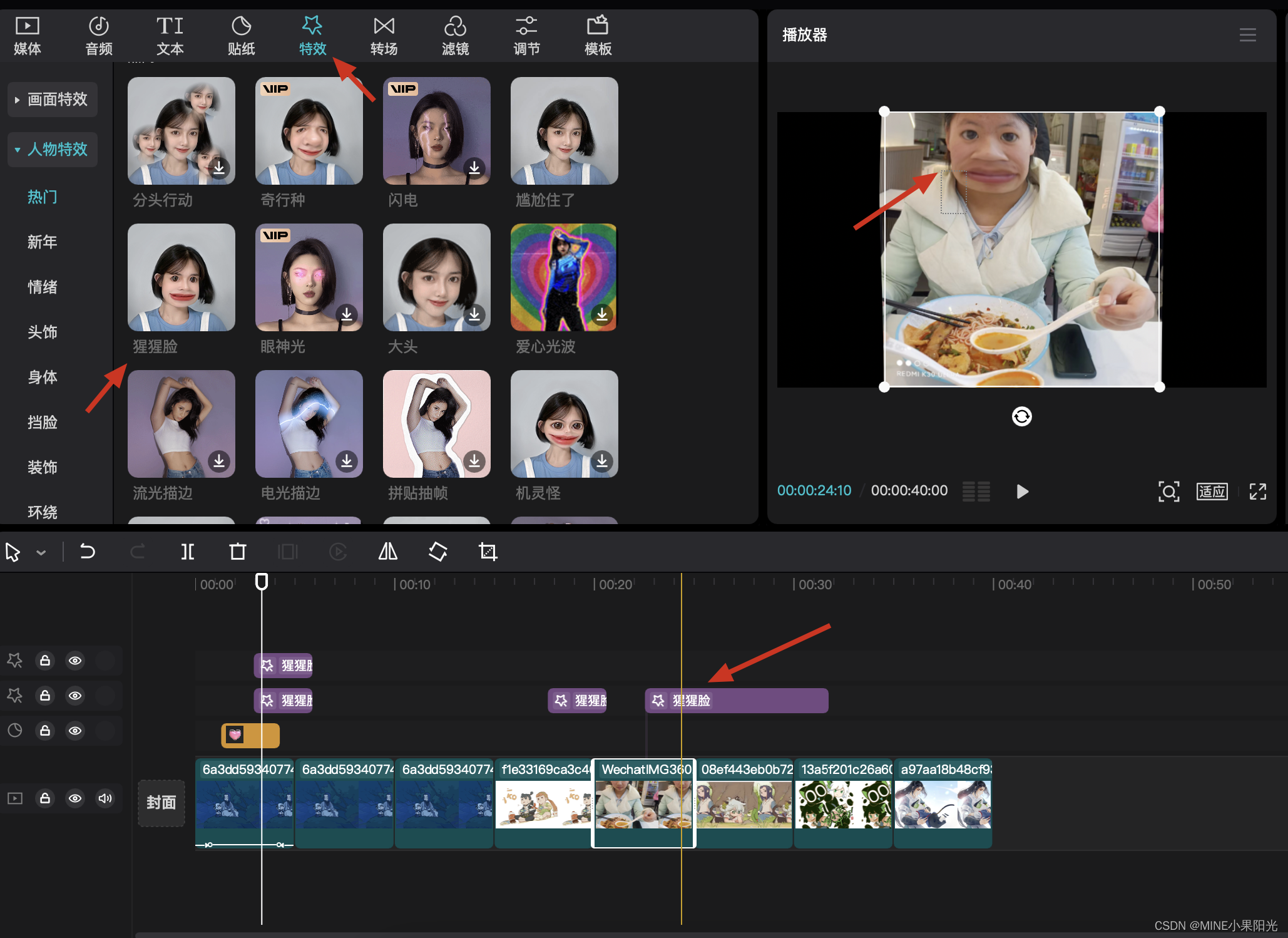1288x938 pixels.
Task: Click the crop tool icon
Action: [488, 552]
